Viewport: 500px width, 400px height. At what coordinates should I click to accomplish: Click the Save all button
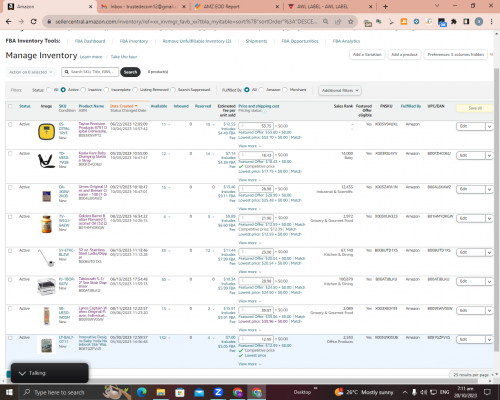coord(475,108)
